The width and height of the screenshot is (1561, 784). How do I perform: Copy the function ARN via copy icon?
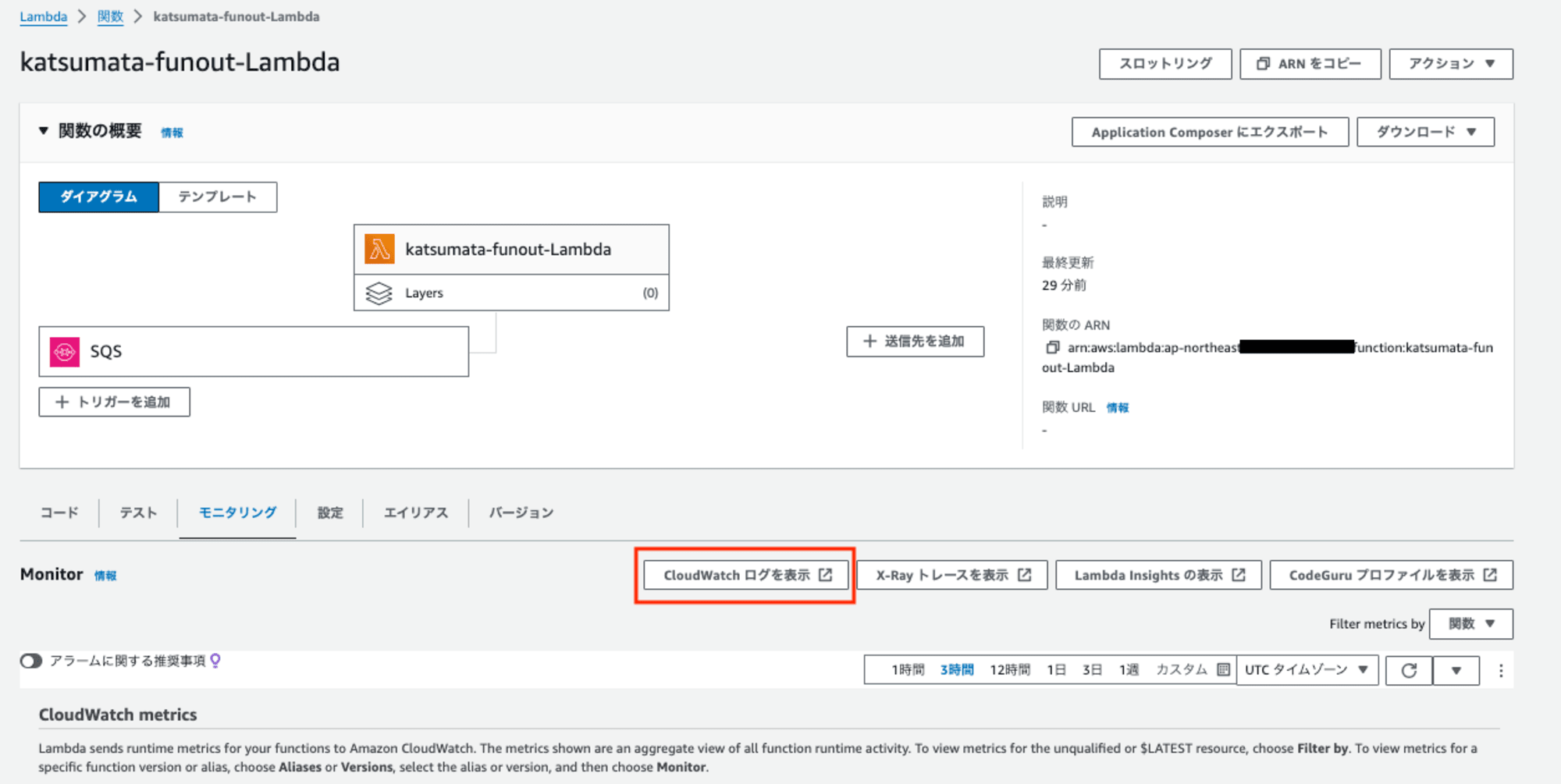[1052, 347]
